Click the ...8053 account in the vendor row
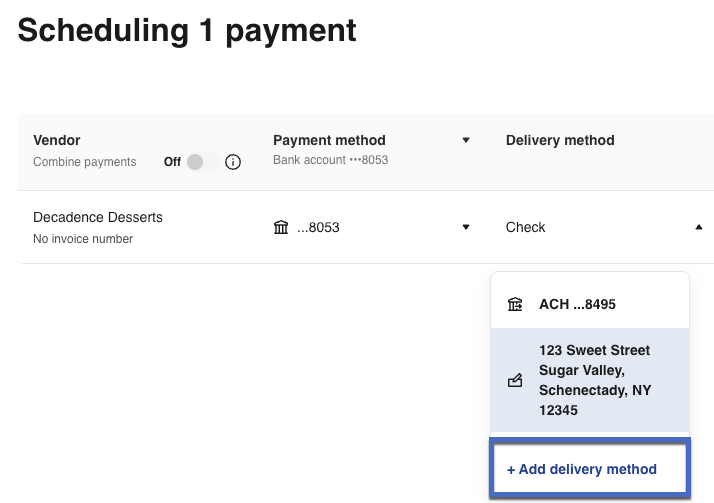The height and width of the screenshot is (503, 714). [319, 228]
